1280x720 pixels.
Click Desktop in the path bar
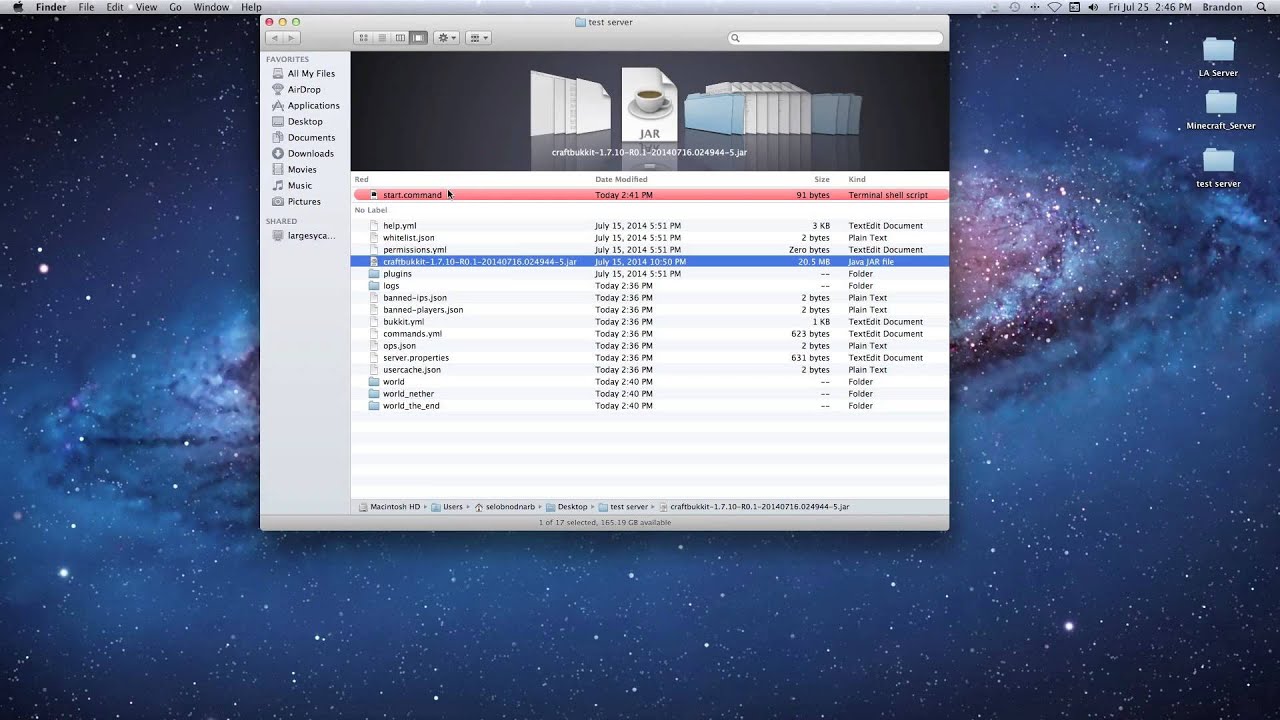coord(566,507)
